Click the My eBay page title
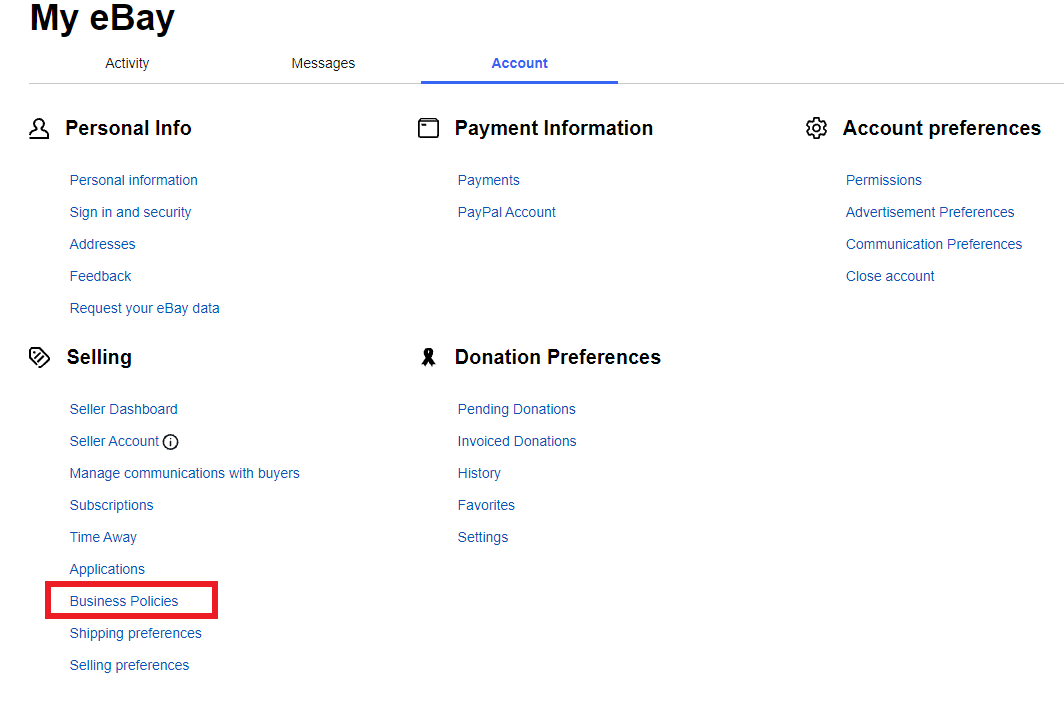The width and height of the screenshot is (1064, 706). 102,18
